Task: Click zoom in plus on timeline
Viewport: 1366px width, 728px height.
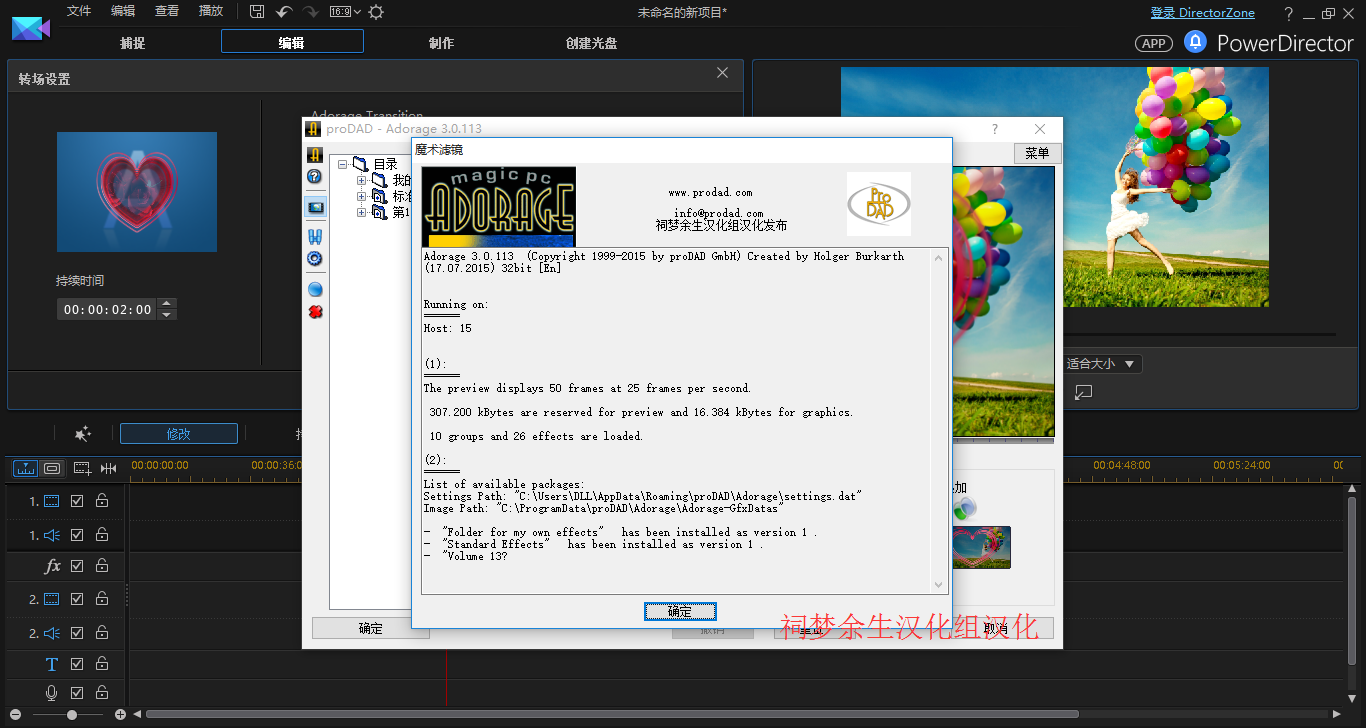Action: pos(120,714)
